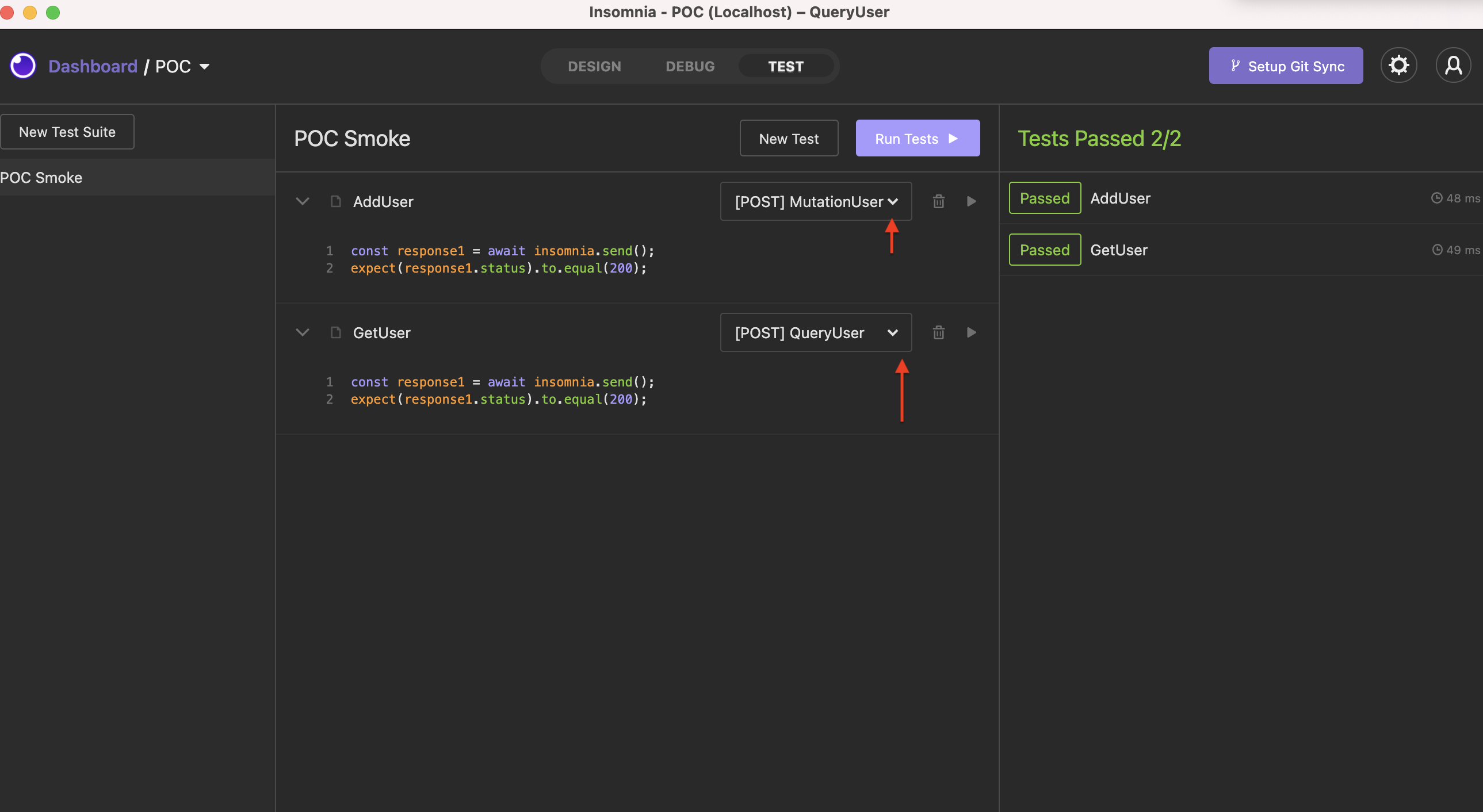Run only the AddUser test with its play icon
The width and height of the screenshot is (1483, 812).
click(971, 201)
